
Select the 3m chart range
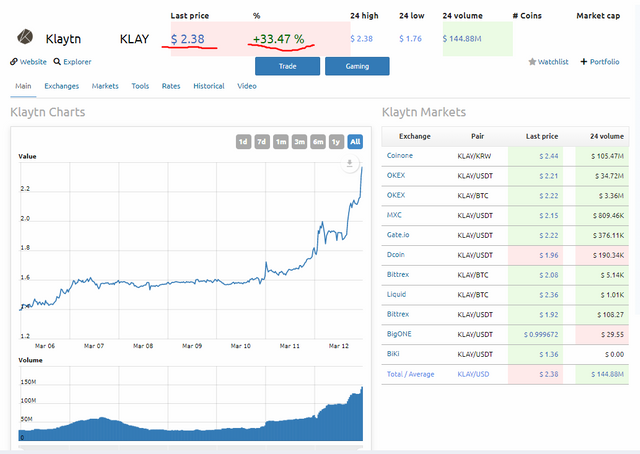(299, 142)
